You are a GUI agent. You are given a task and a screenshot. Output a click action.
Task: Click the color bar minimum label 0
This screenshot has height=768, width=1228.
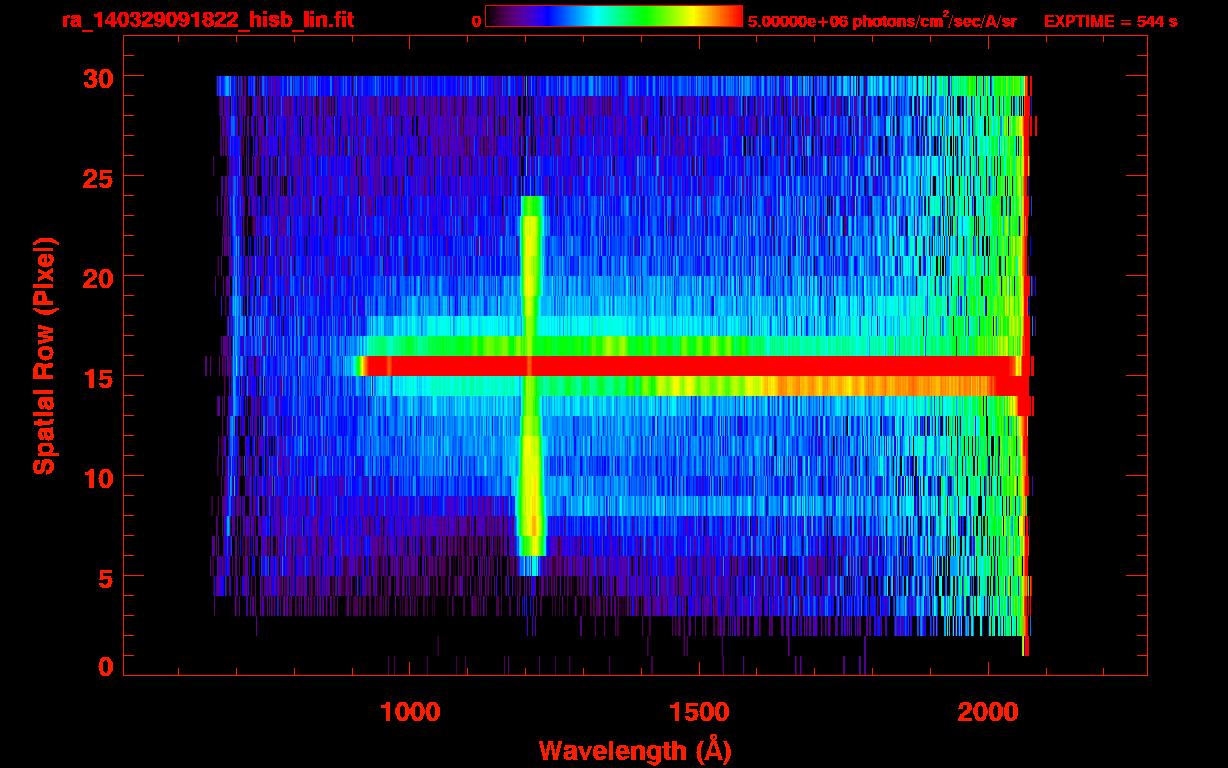point(477,21)
